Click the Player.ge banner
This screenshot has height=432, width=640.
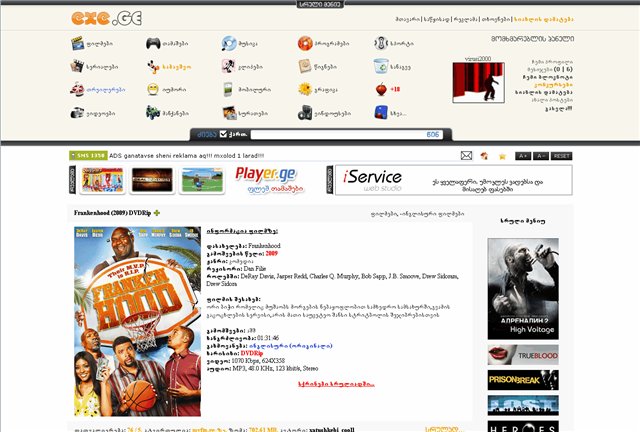point(269,180)
